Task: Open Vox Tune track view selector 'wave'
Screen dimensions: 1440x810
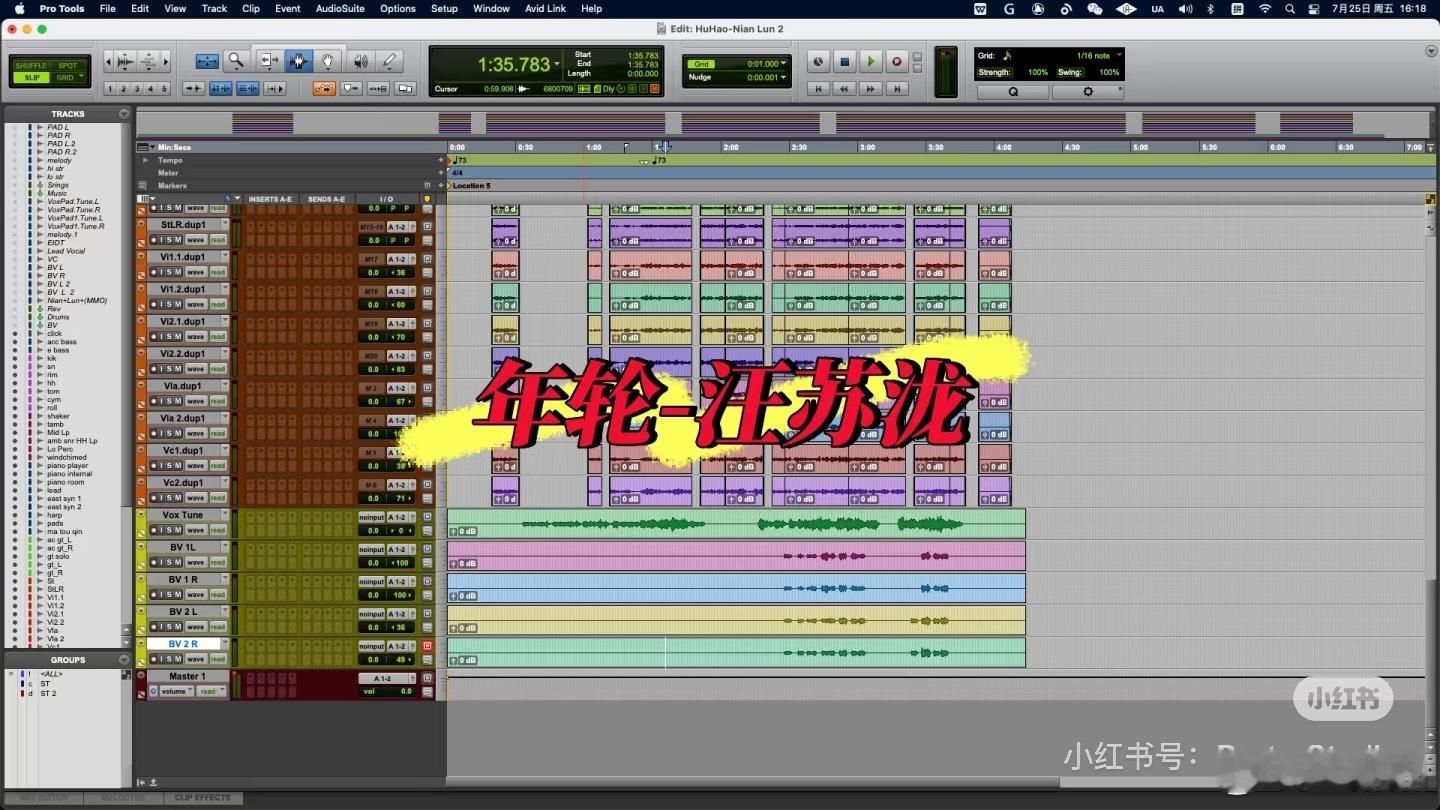Action: pos(196,530)
